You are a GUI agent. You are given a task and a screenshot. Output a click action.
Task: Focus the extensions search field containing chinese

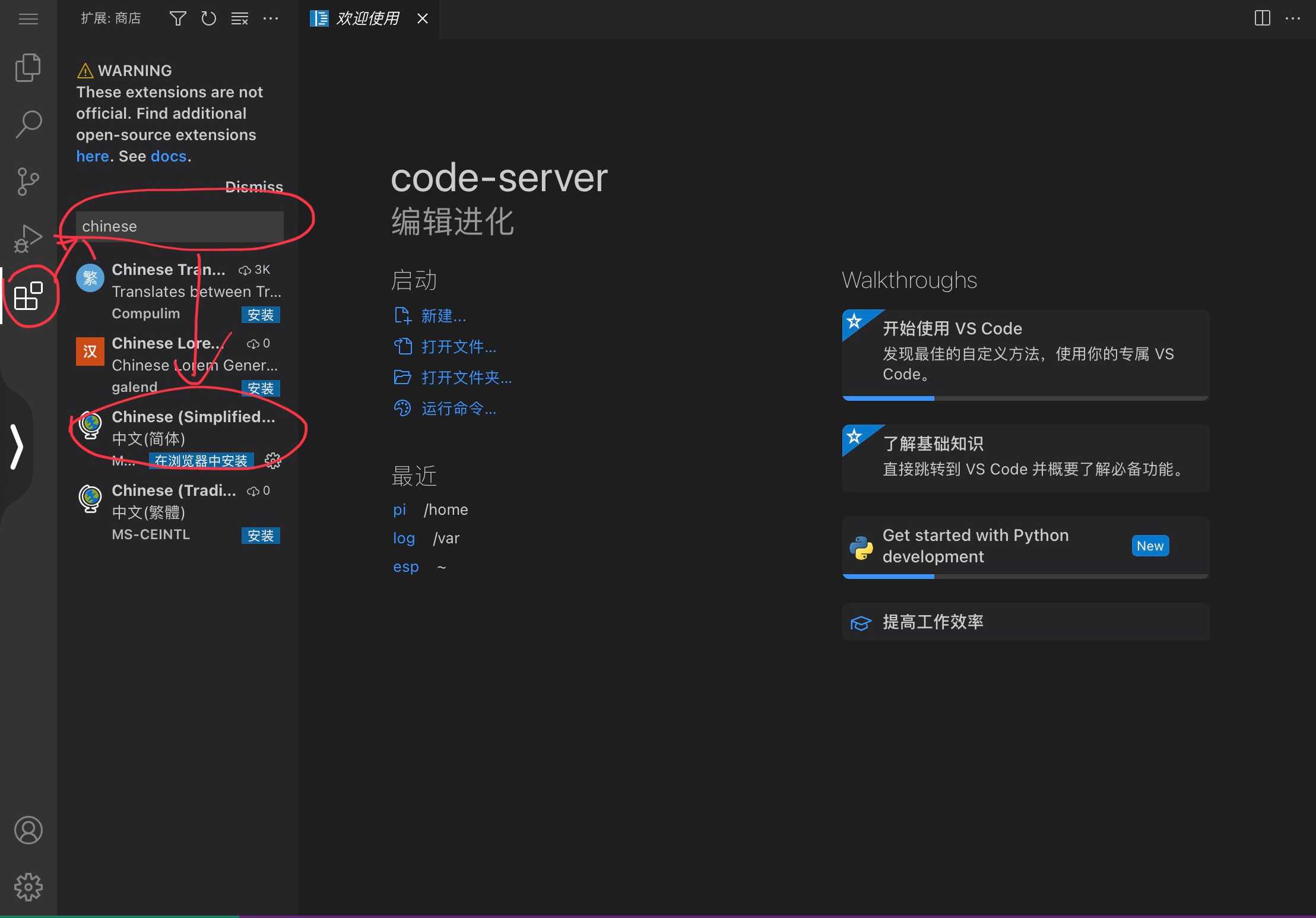coord(180,226)
